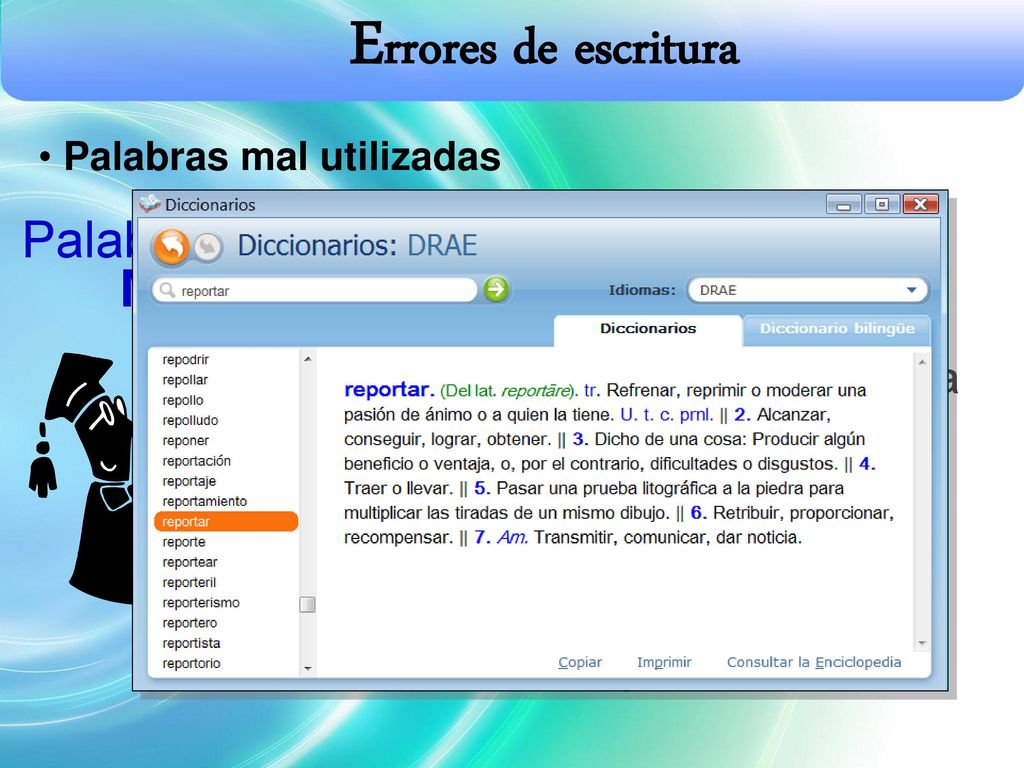1024x768 pixels.
Task: Click the 'Am.' abbreviation in sense 7
Action: point(512,537)
